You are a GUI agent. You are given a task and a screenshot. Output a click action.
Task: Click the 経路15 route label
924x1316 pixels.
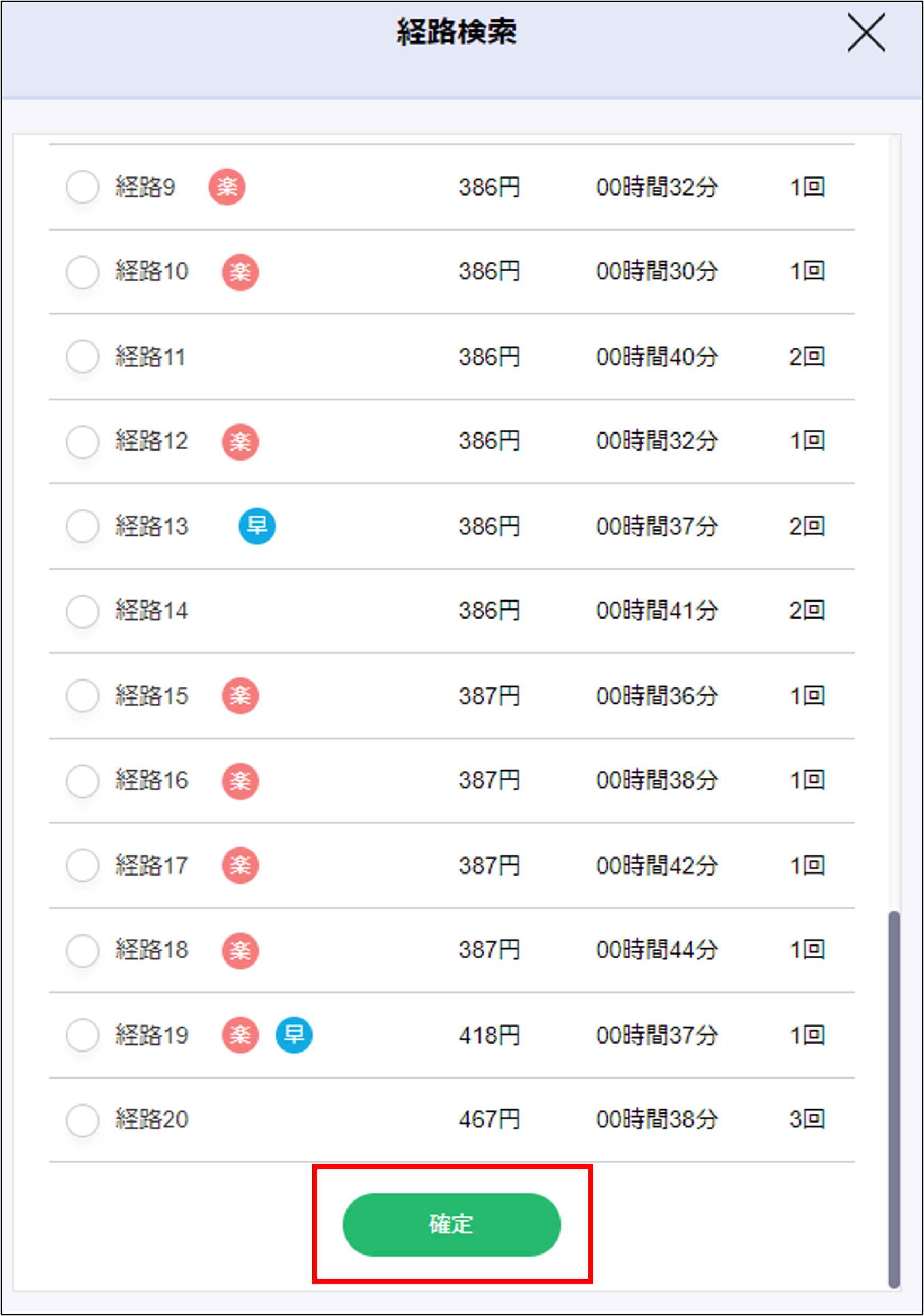click(152, 696)
